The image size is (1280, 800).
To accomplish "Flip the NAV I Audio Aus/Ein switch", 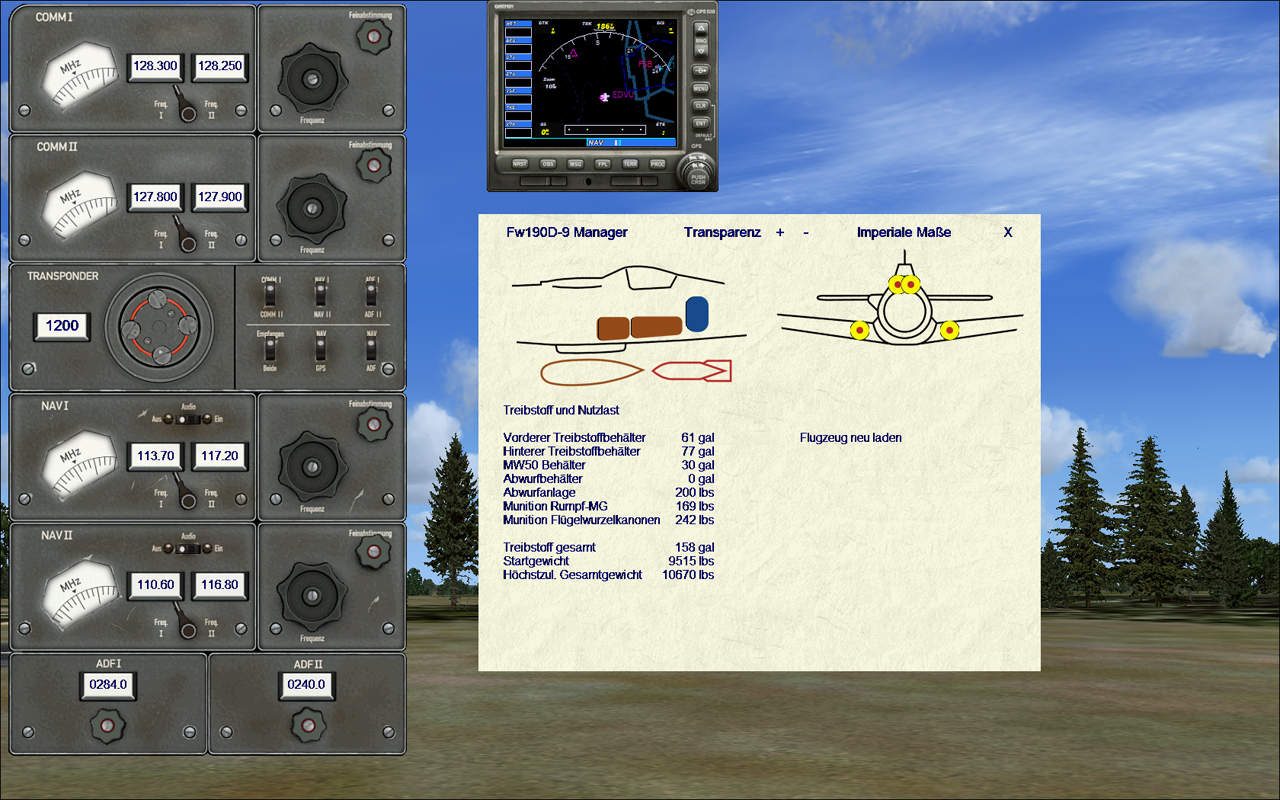I will (x=188, y=419).
